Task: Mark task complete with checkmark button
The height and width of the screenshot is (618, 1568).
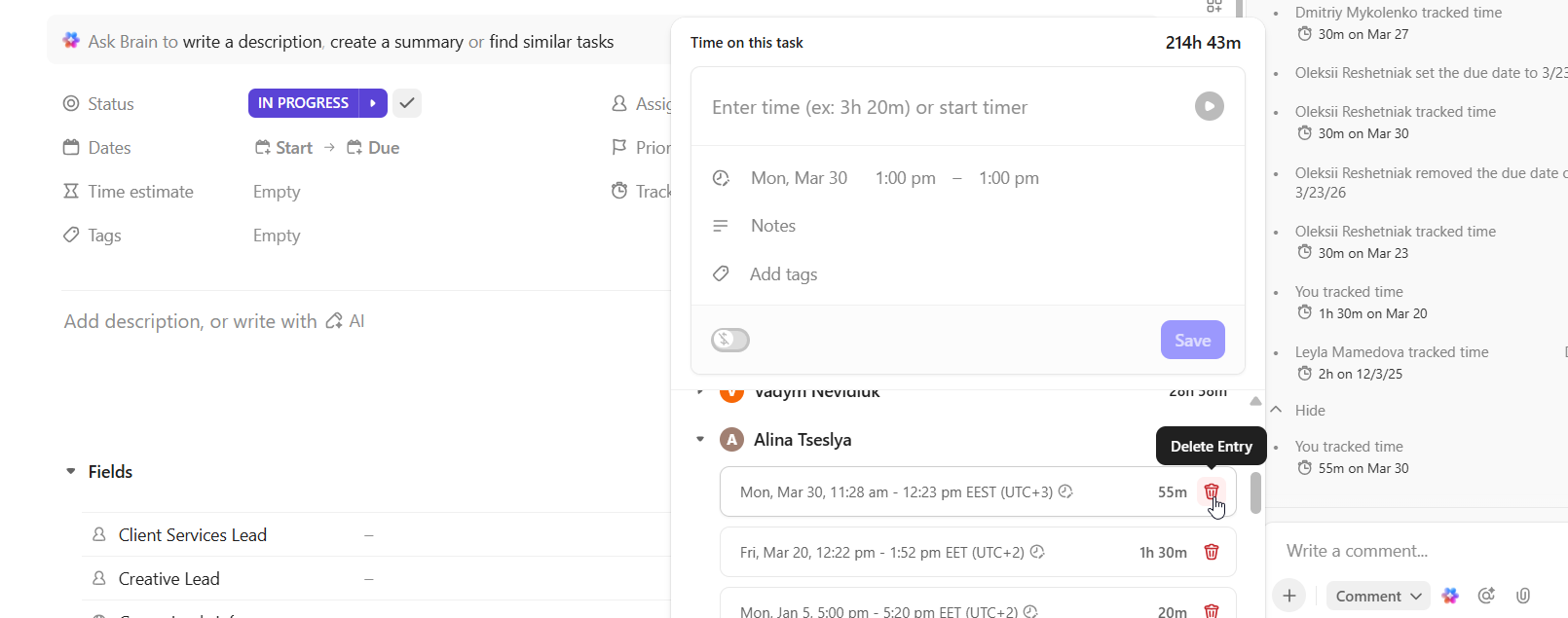Action: pos(407,103)
